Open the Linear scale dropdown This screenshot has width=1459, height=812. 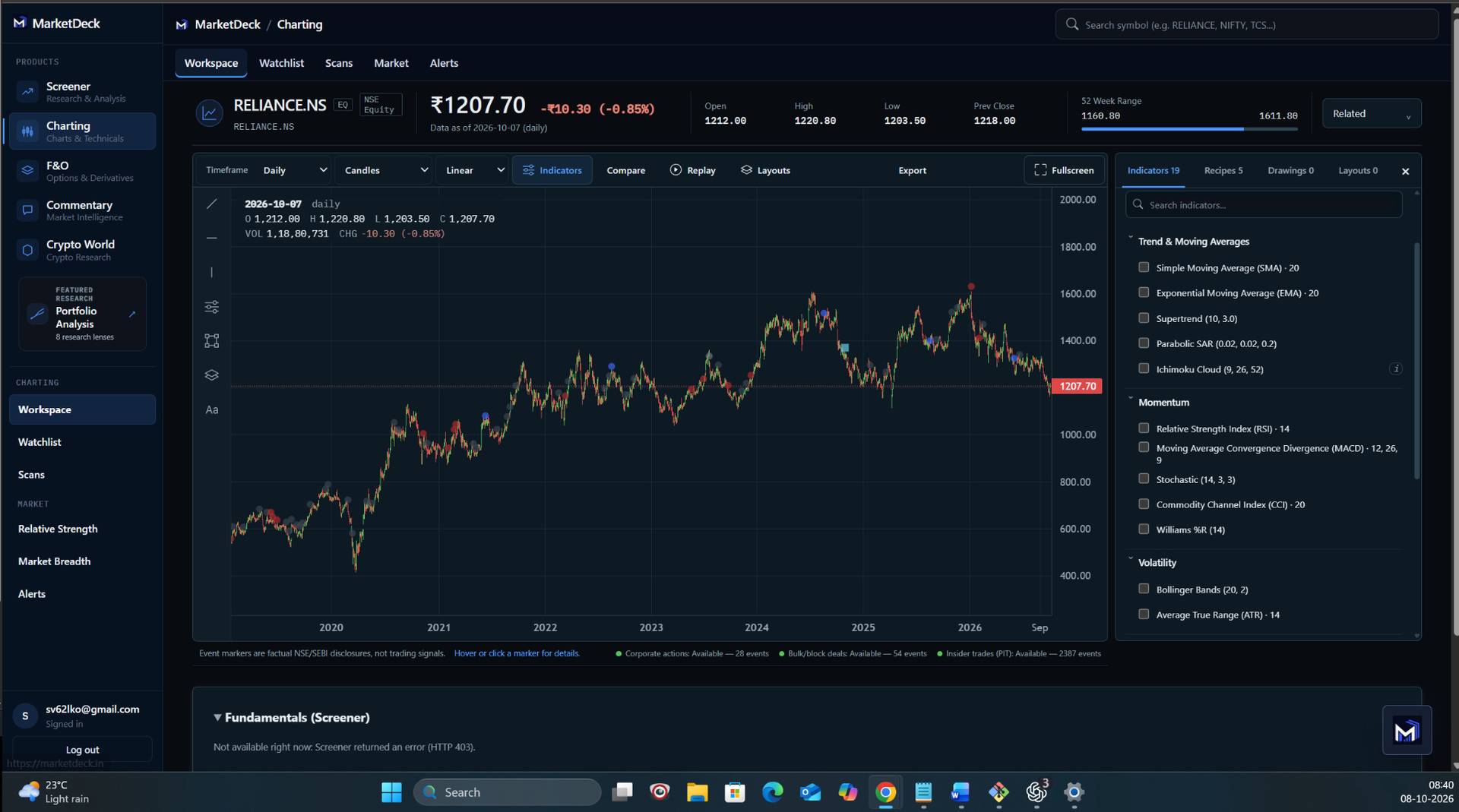475,170
